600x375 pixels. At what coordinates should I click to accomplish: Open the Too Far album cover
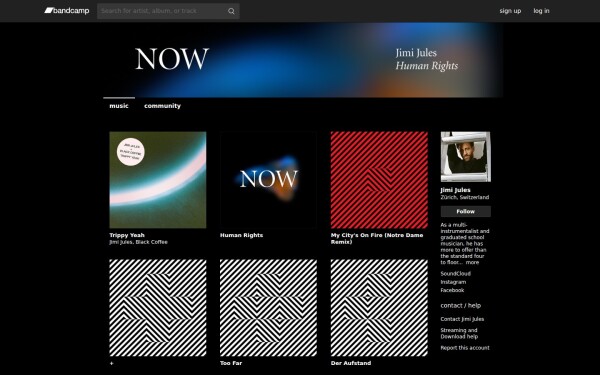(x=268, y=308)
